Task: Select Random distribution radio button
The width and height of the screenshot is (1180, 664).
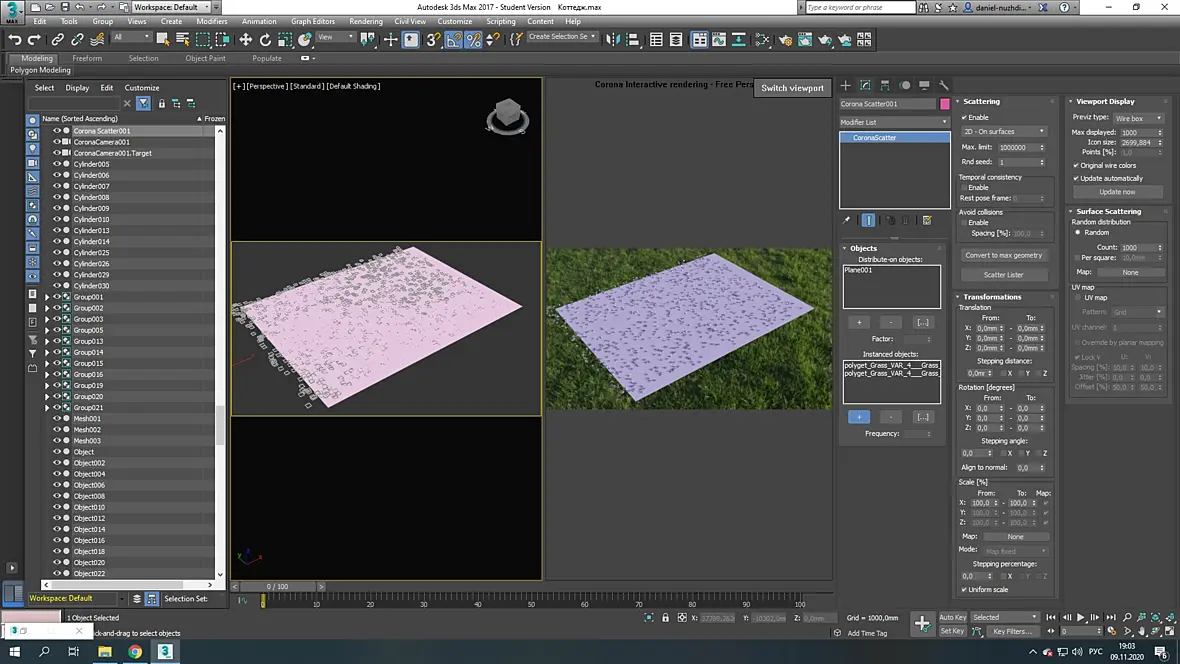Action: coord(1078,233)
